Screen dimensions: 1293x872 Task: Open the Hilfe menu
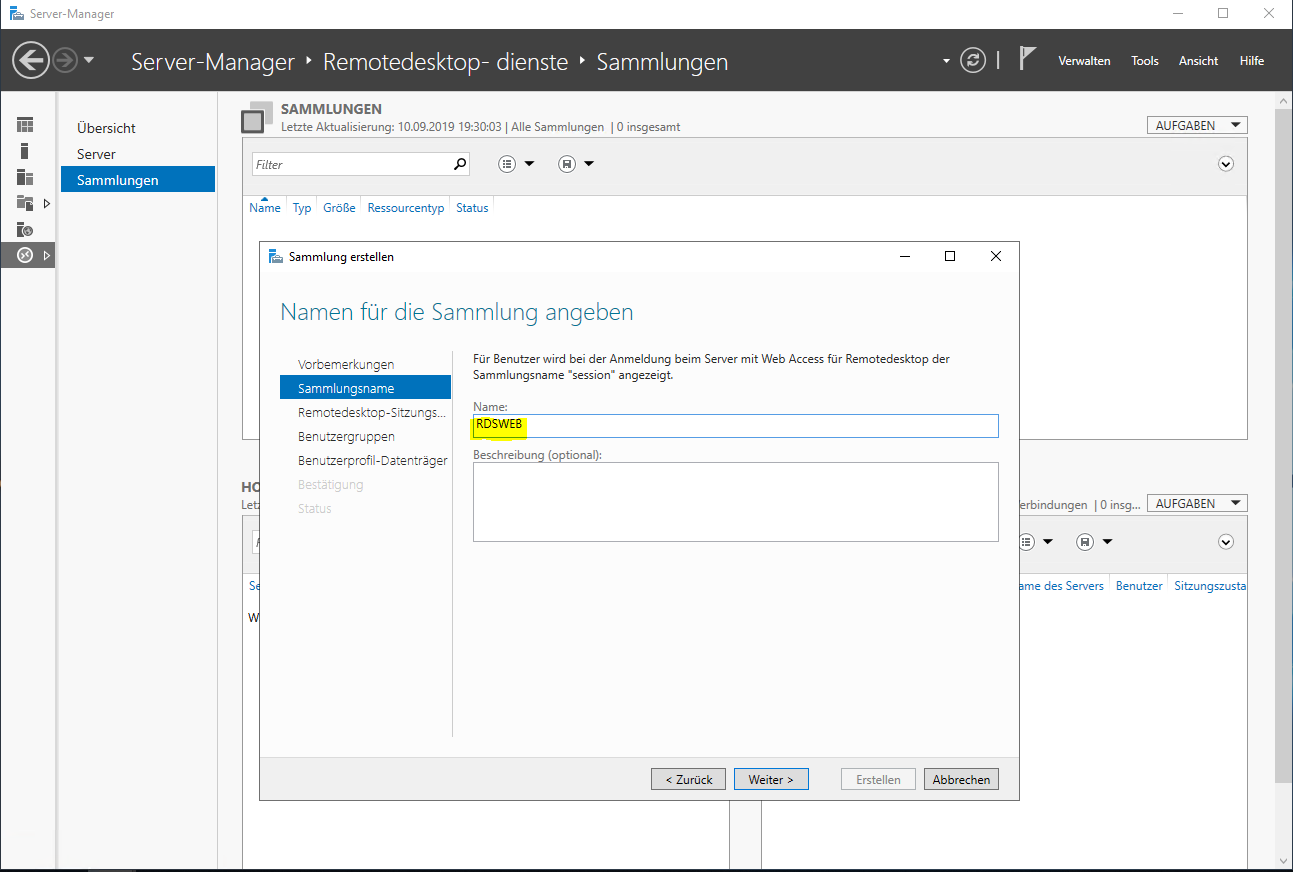pyautogui.click(x=1252, y=61)
